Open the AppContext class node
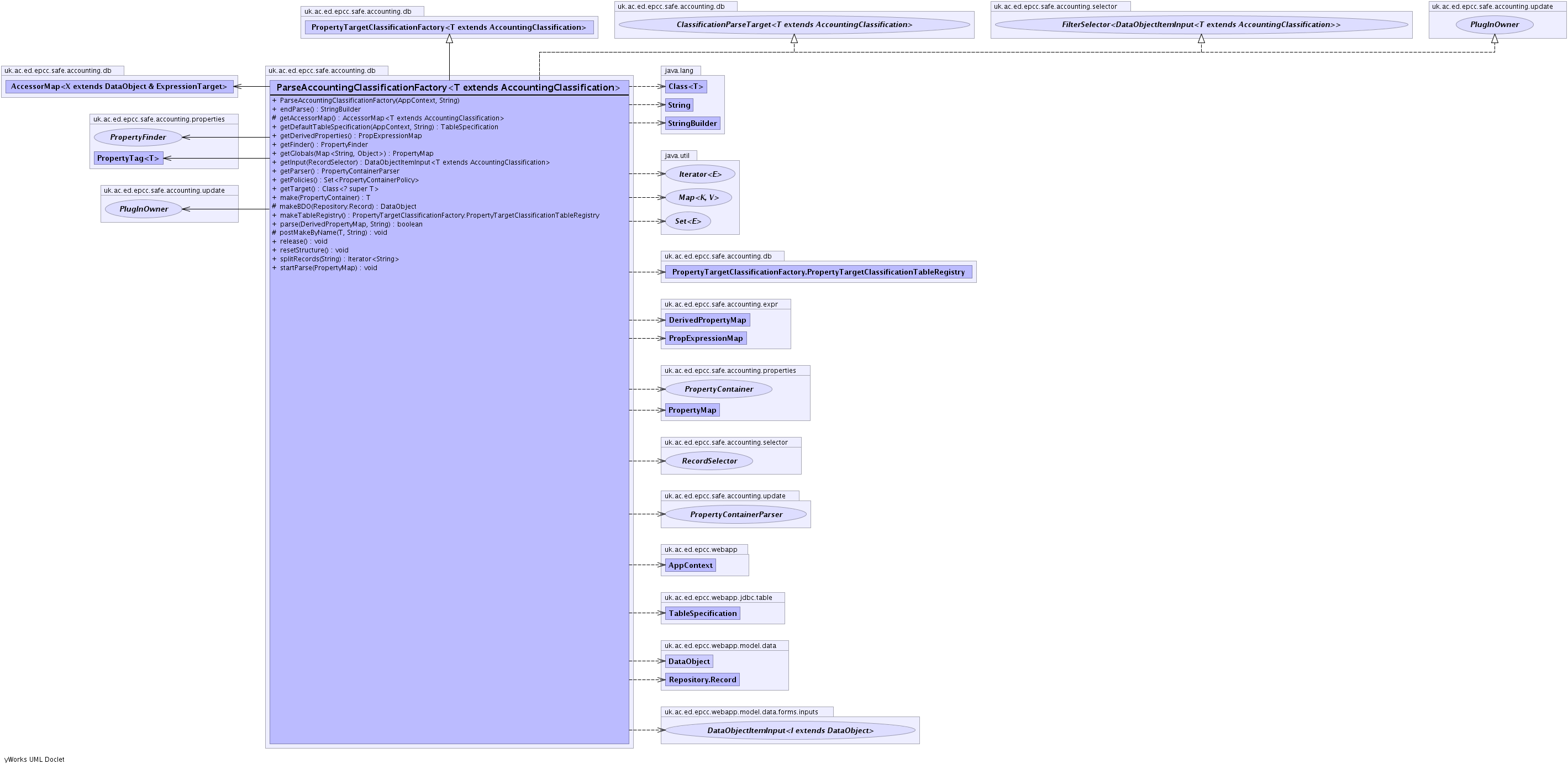The height and width of the screenshot is (769, 1568). pos(690,565)
